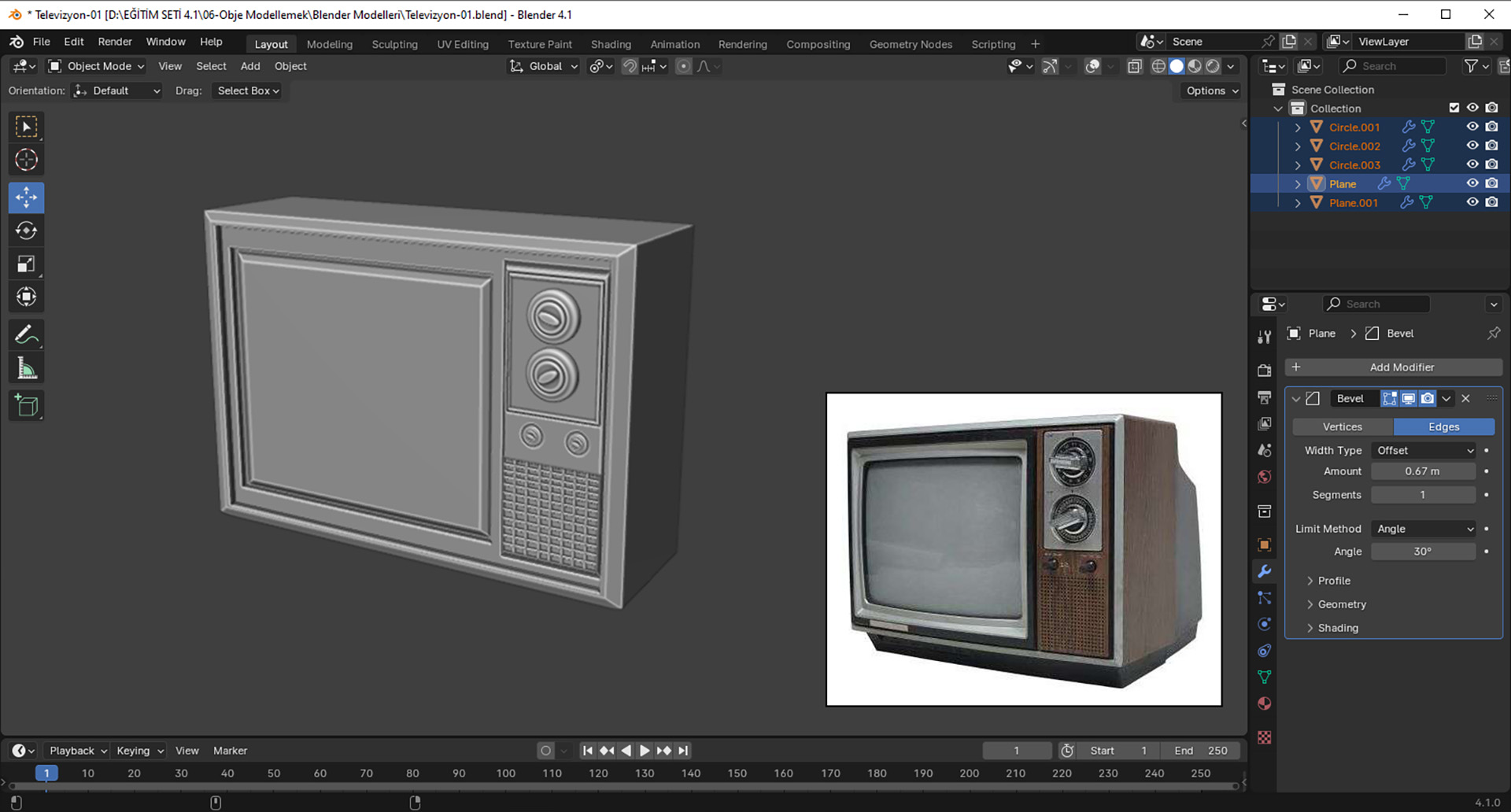This screenshot has width=1511, height=812.
Task: Hide Circle.002 in the viewport
Action: click(1472, 146)
